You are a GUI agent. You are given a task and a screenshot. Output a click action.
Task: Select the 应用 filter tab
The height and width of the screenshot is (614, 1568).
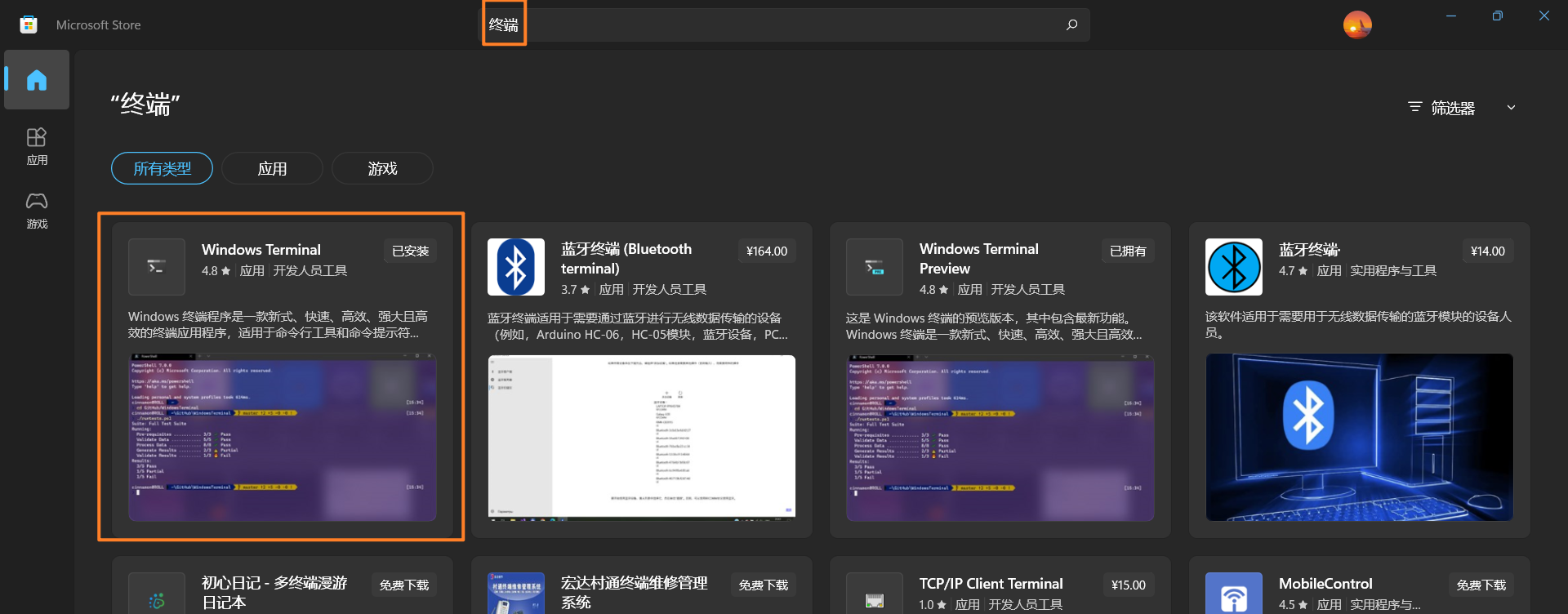[x=272, y=168]
